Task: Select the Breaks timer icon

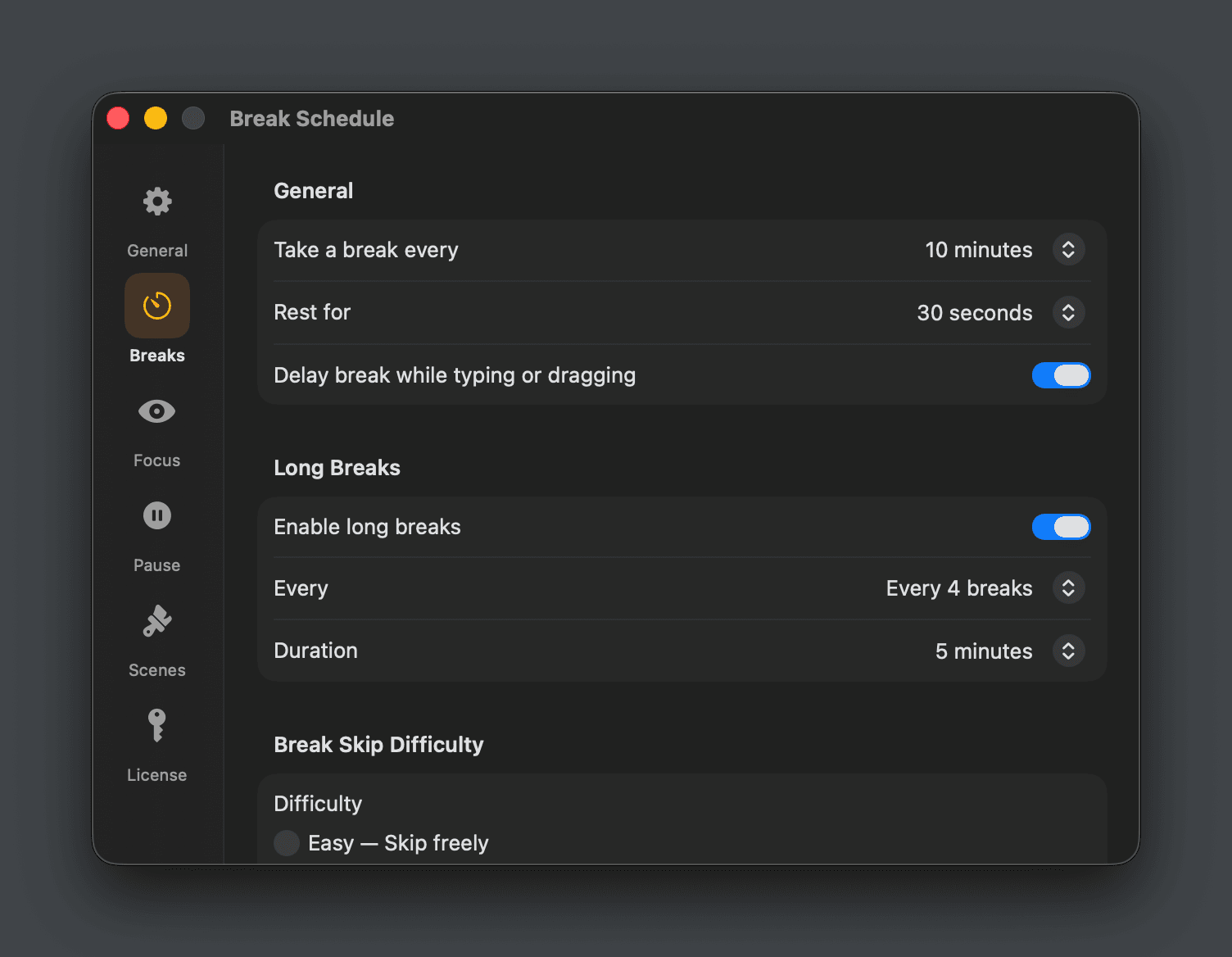Action: click(x=157, y=306)
